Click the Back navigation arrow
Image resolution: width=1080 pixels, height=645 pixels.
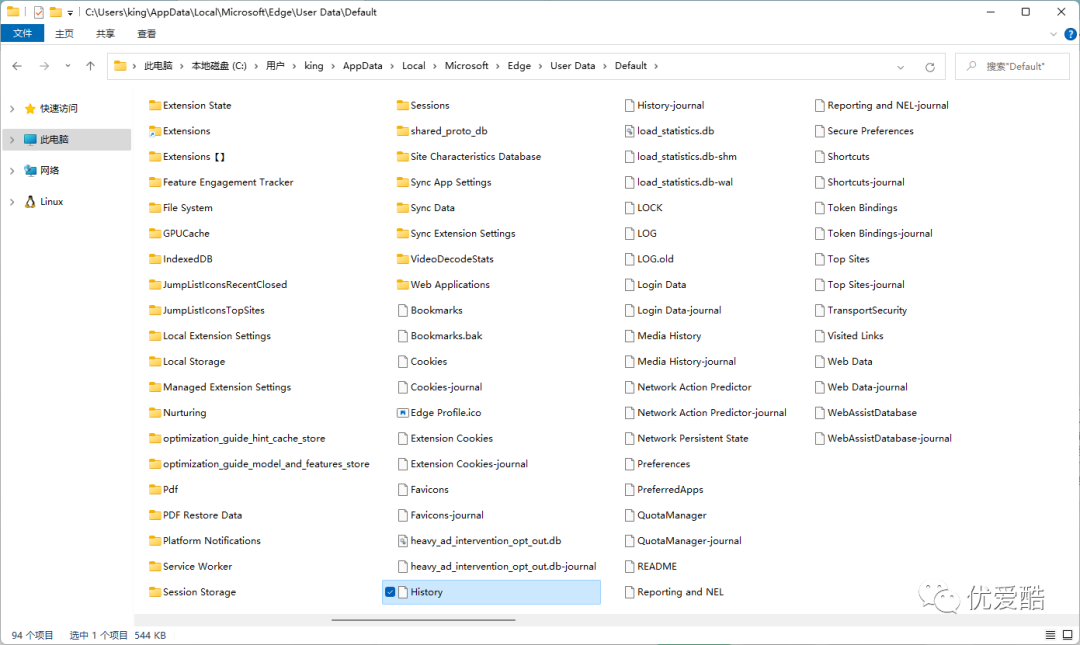pos(17,66)
